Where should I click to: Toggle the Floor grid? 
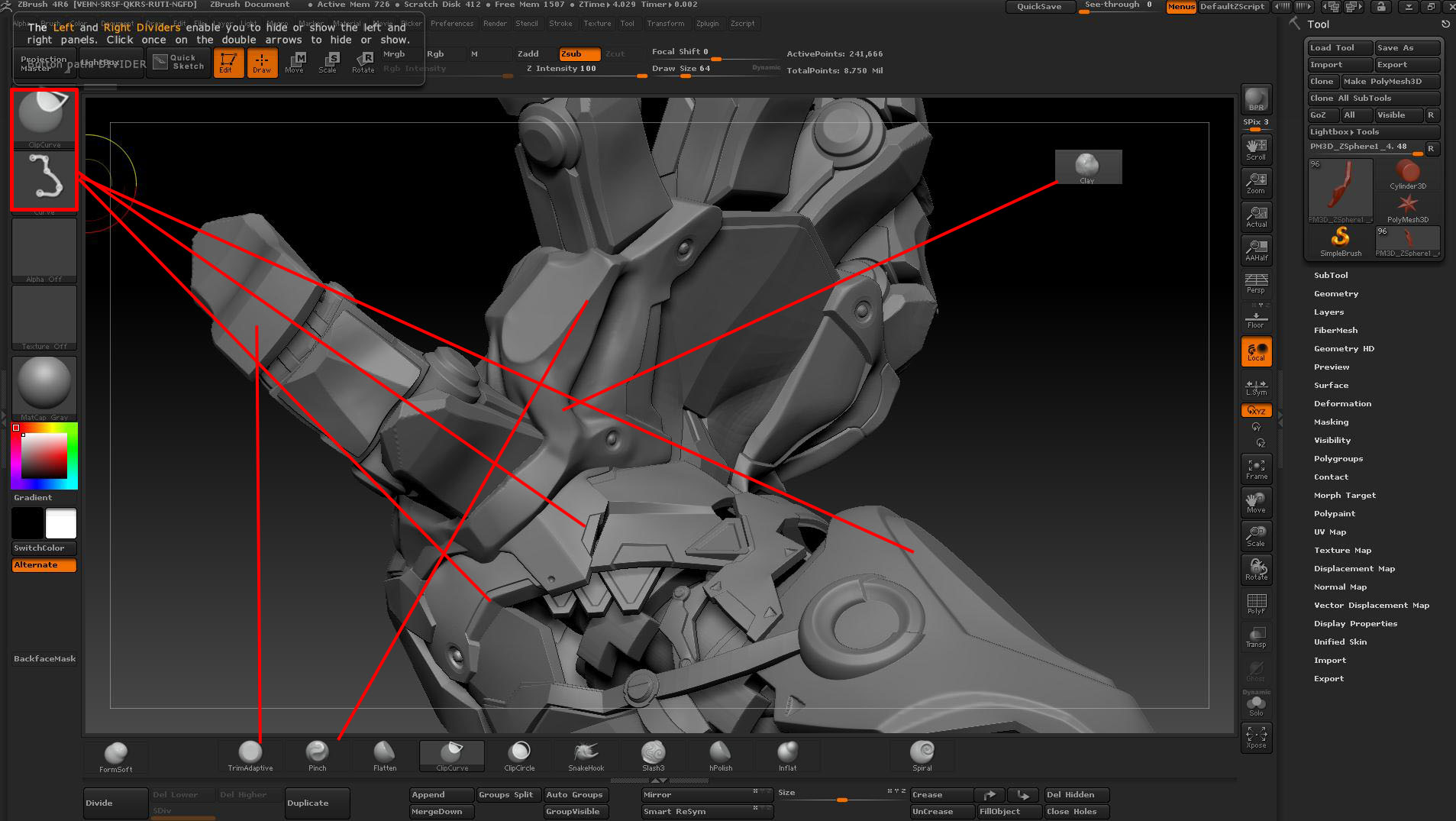[x=1256, y=318]
